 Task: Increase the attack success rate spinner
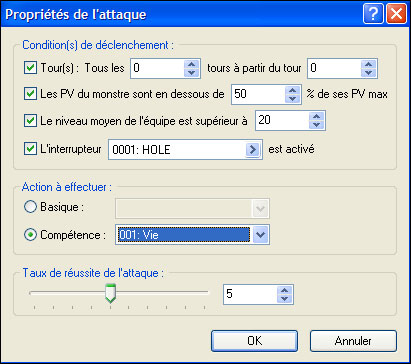tap(284, 290)
